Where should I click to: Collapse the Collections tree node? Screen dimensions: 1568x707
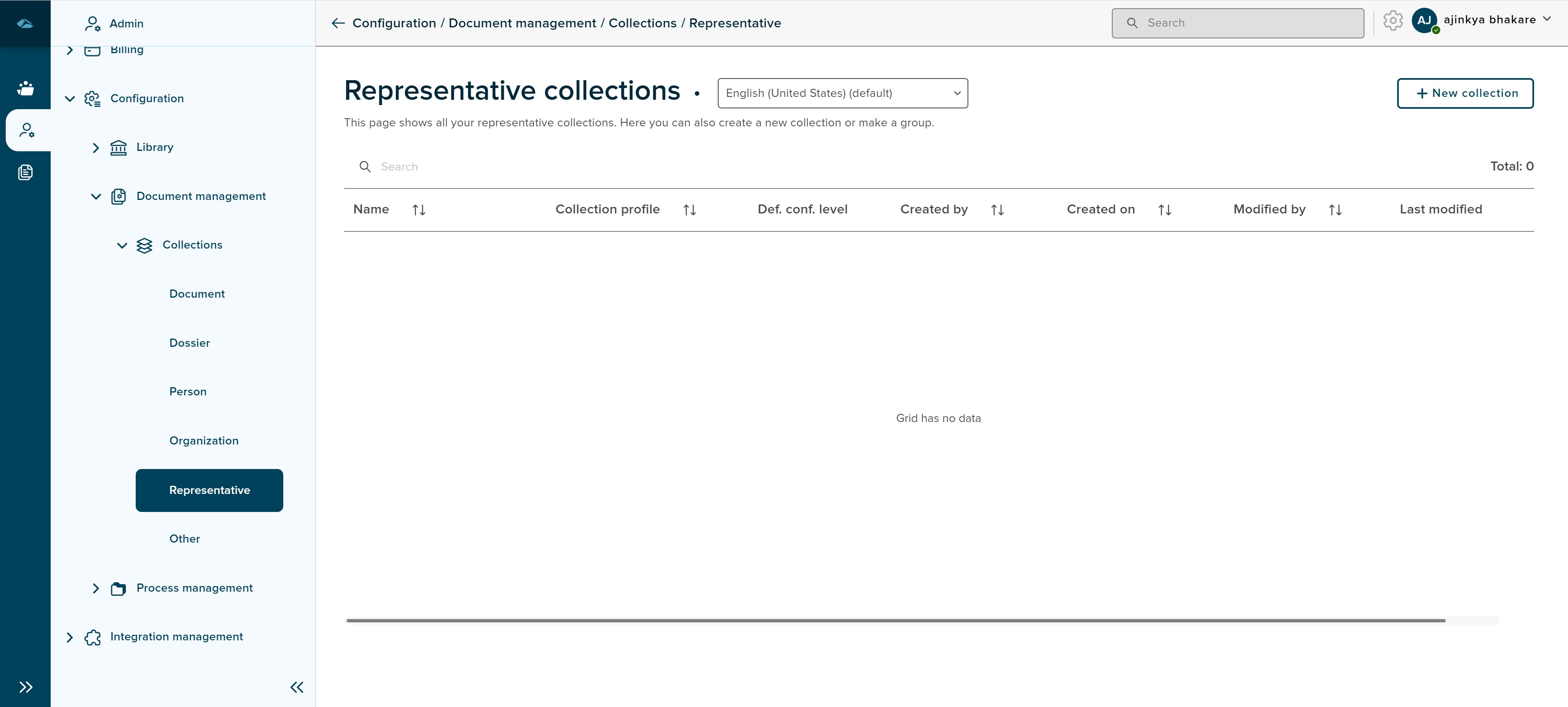pos(122,245)
